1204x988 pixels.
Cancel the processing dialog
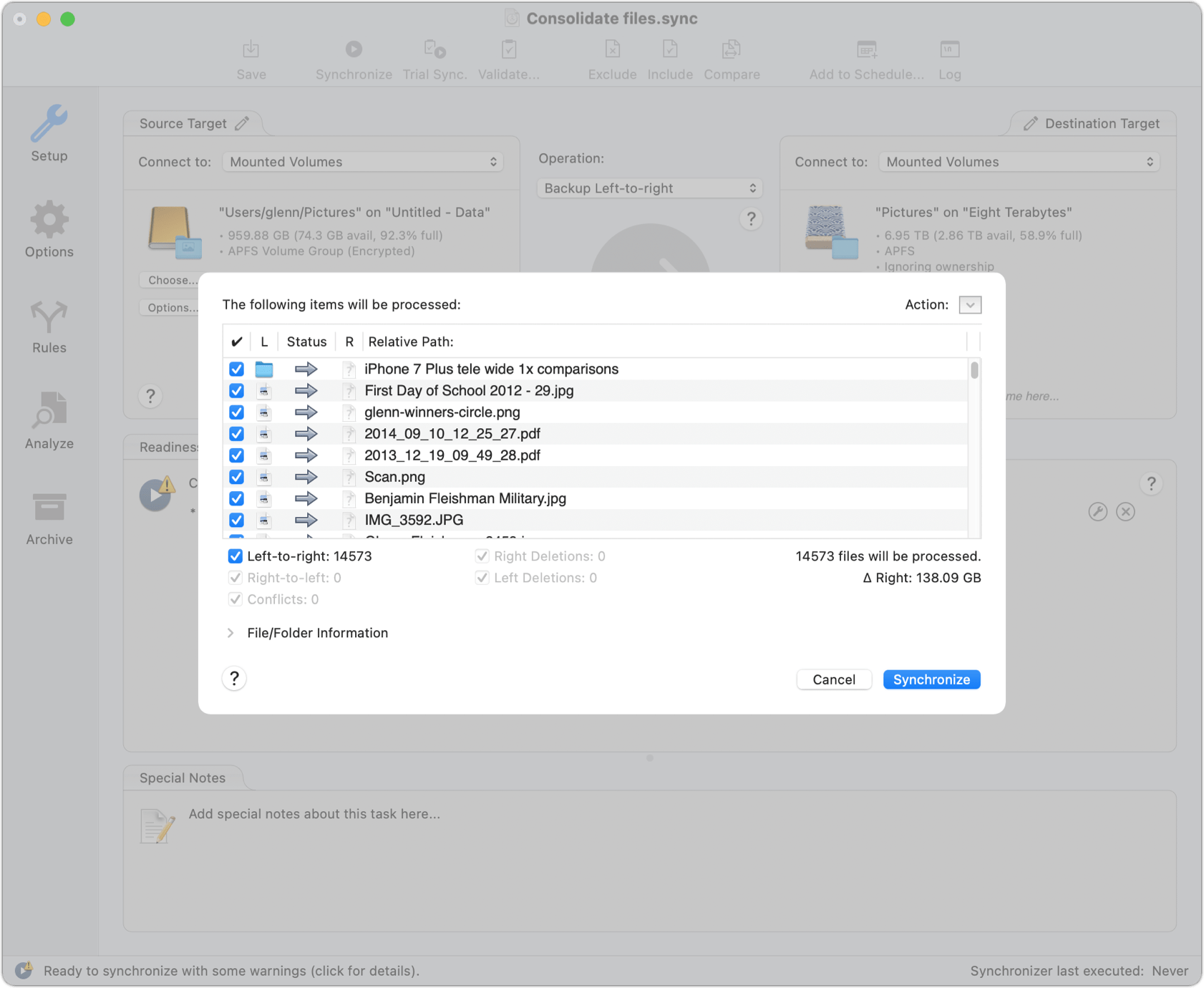pos(834,679)
